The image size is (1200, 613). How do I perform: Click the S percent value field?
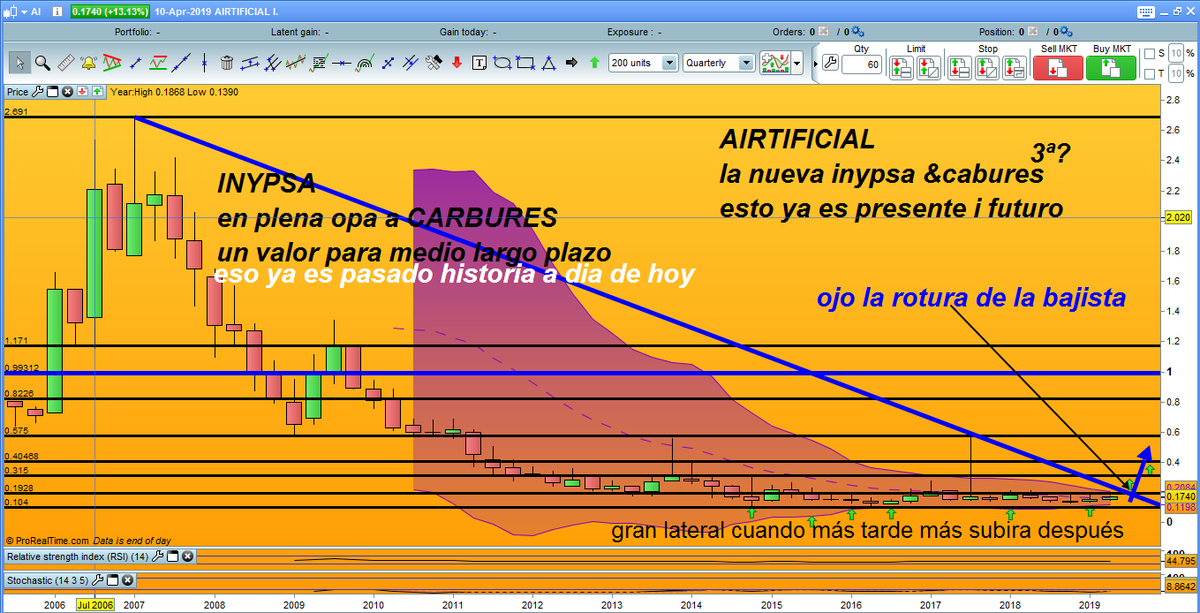tap(1176, 53)
